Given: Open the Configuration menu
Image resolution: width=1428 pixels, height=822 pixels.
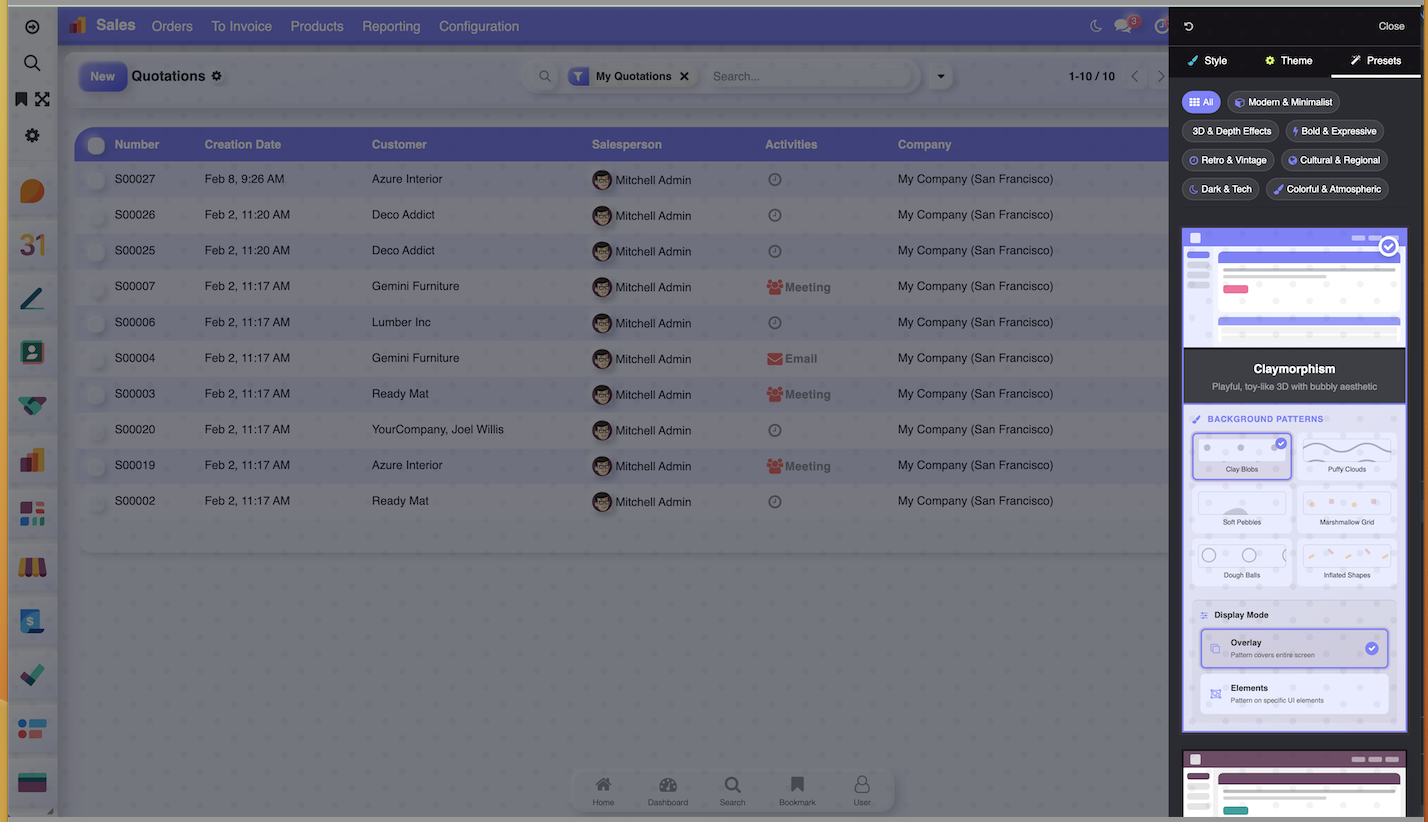Looking at the screenshot, I should click(x=479, y=26).
